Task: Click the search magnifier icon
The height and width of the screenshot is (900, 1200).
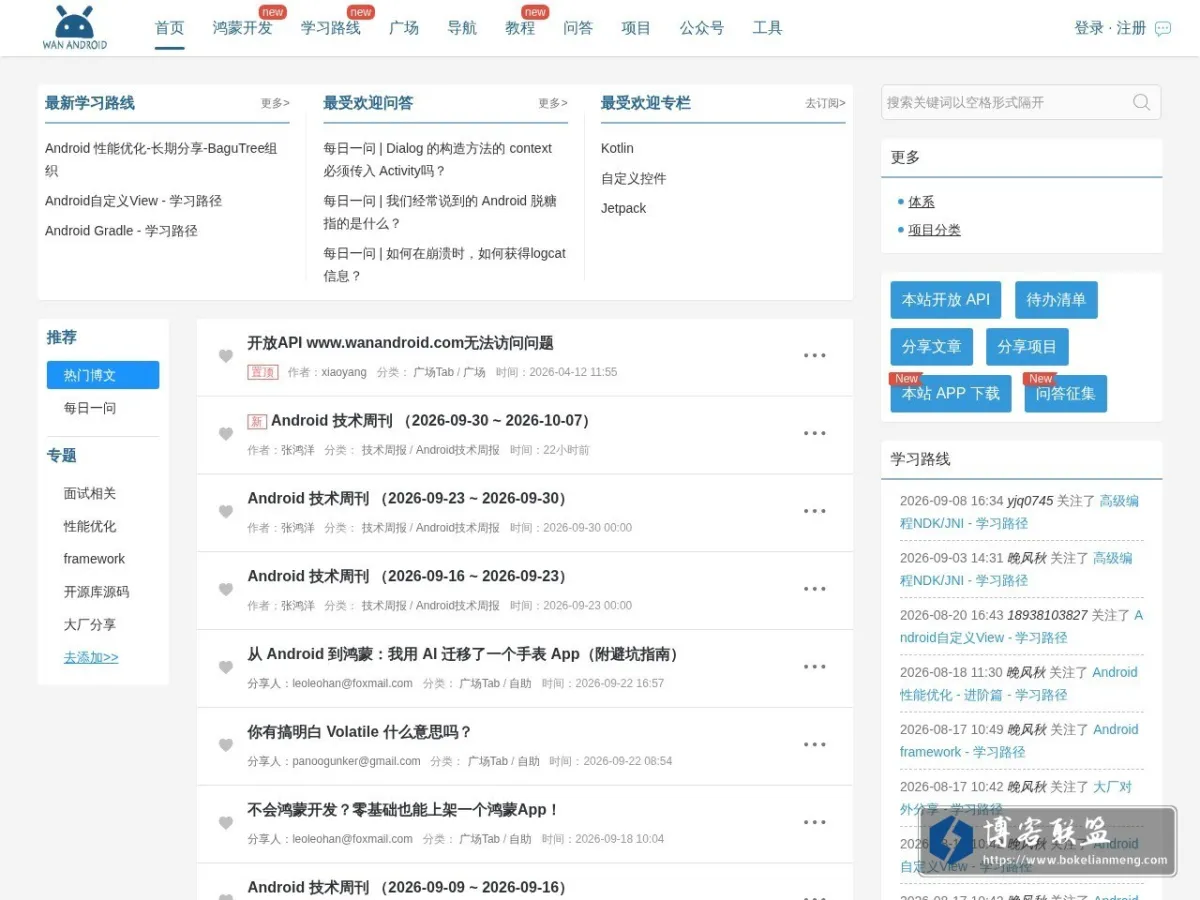Action: click(x=1141, y=102)
